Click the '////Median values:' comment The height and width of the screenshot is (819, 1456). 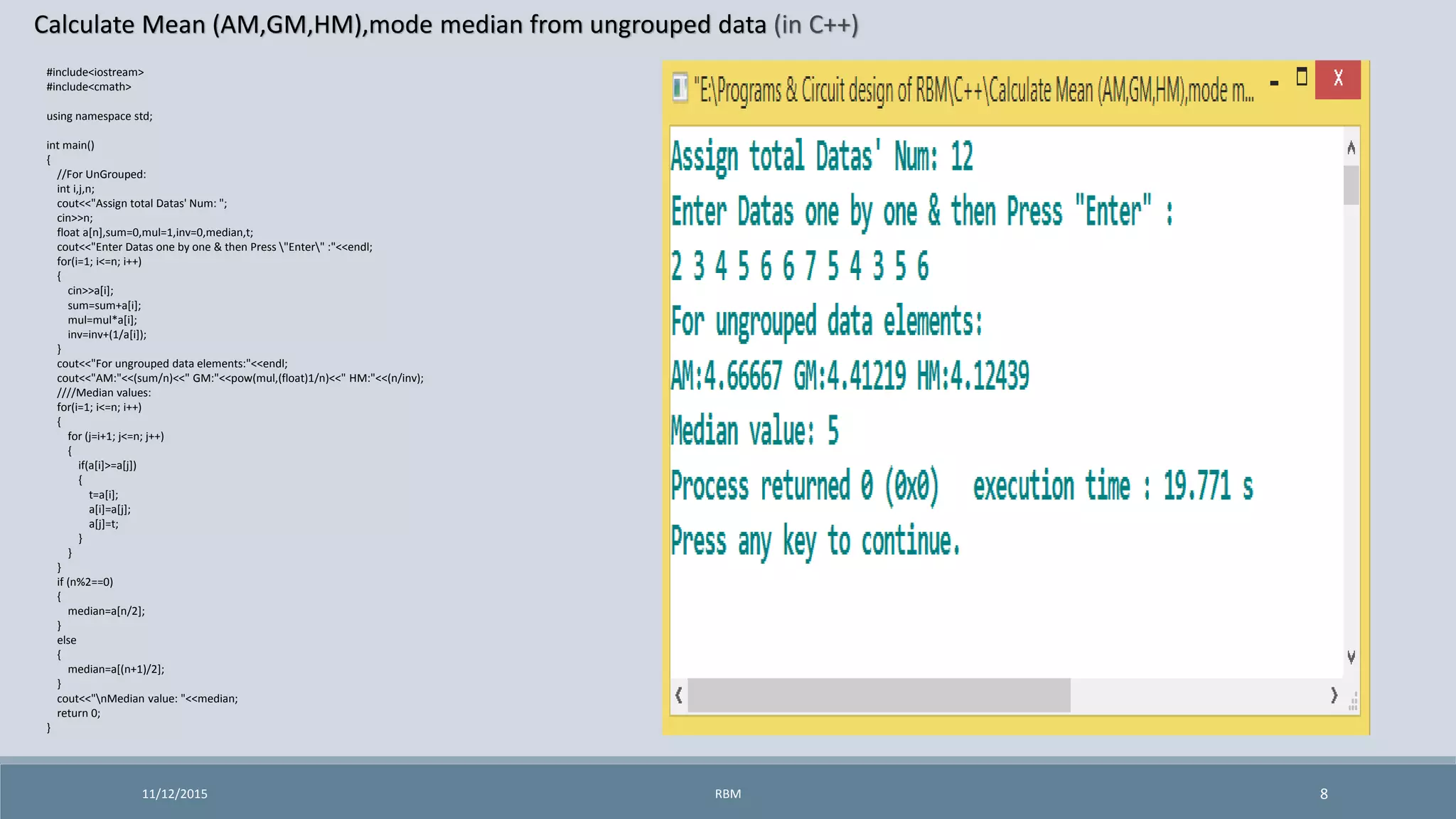coord(104,392)
